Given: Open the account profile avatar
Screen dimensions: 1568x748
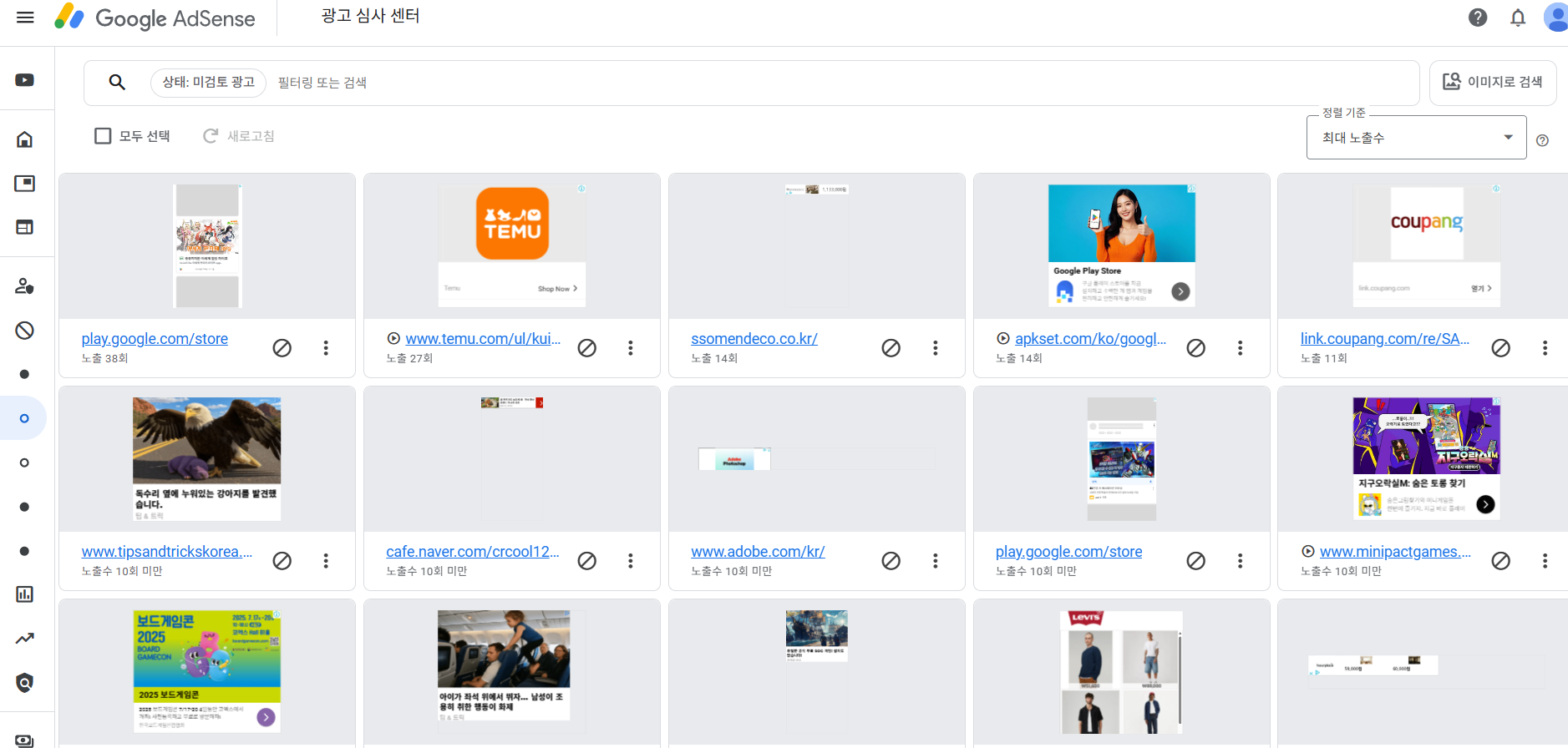Looking at the screenshot, I should 1555,18.
